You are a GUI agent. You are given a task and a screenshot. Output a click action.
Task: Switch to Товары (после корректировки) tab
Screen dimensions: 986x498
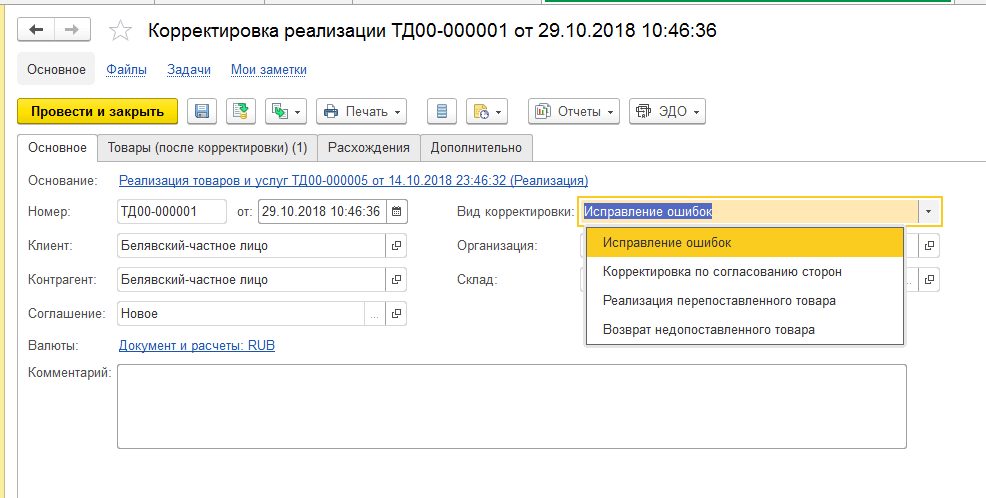[208, 148]
